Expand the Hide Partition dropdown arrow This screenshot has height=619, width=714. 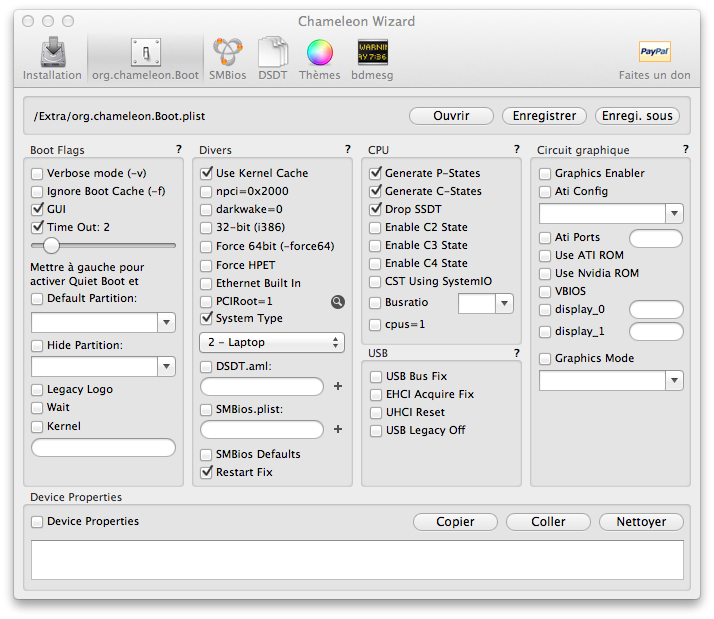167,366
